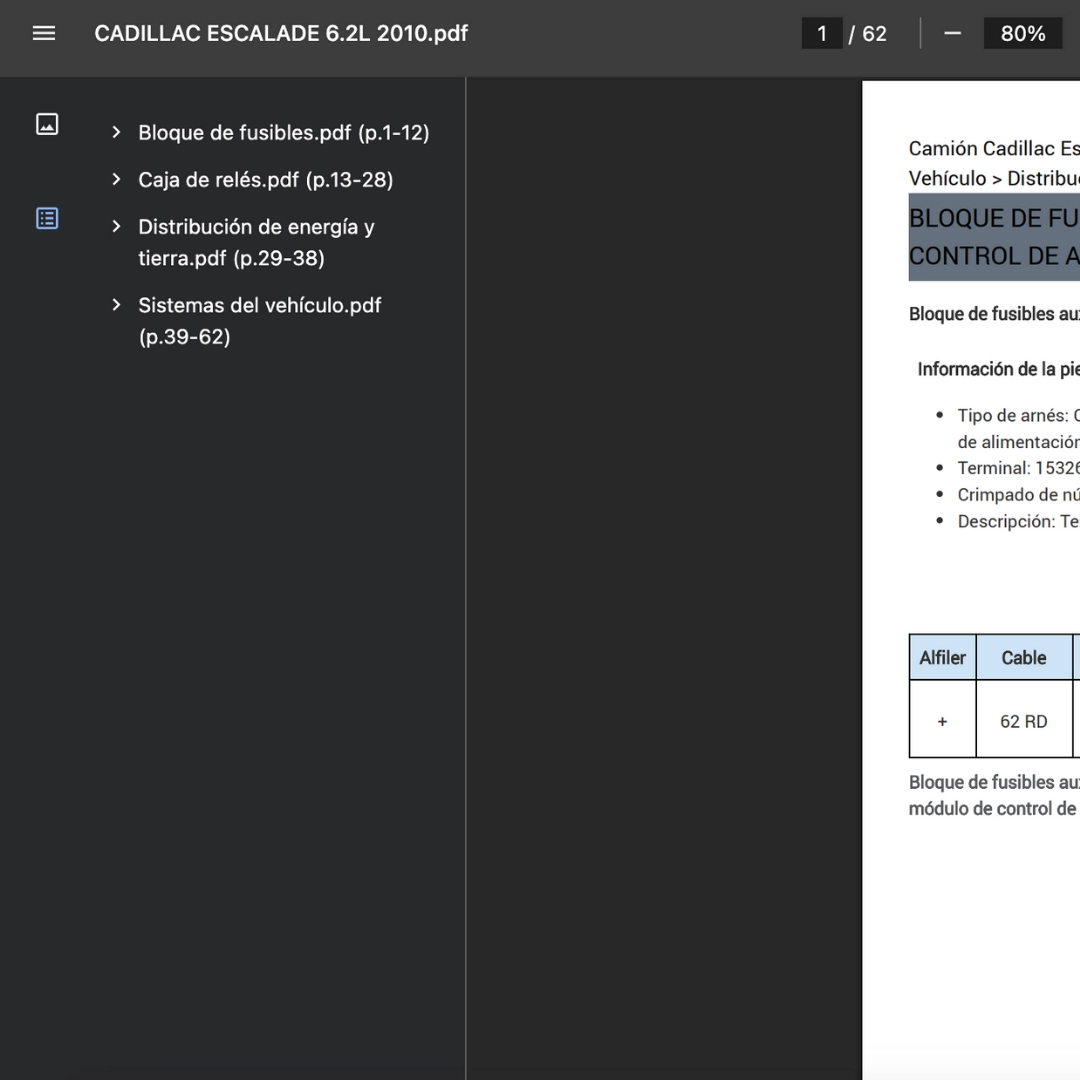Click the bullet starting 'Tipo de arnés:'
The height and width of the screenshot is (1080, 1080).
pyautogui.click(x=1019, y=415)
